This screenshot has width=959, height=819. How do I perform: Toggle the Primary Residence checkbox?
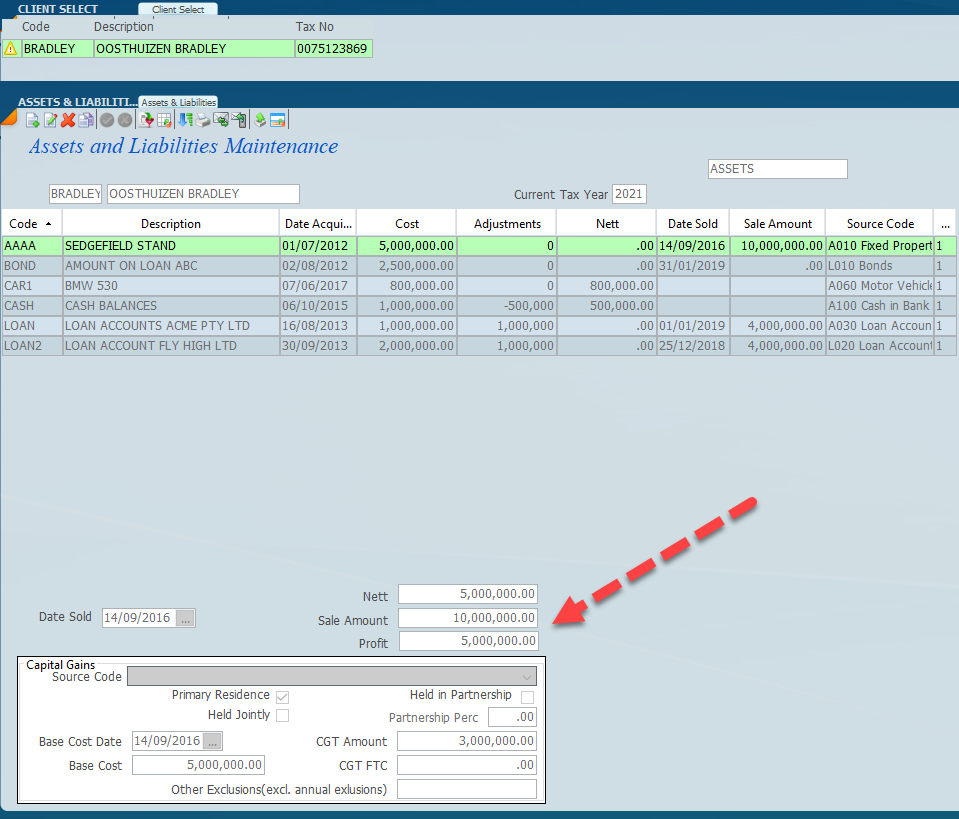point(283,696)
